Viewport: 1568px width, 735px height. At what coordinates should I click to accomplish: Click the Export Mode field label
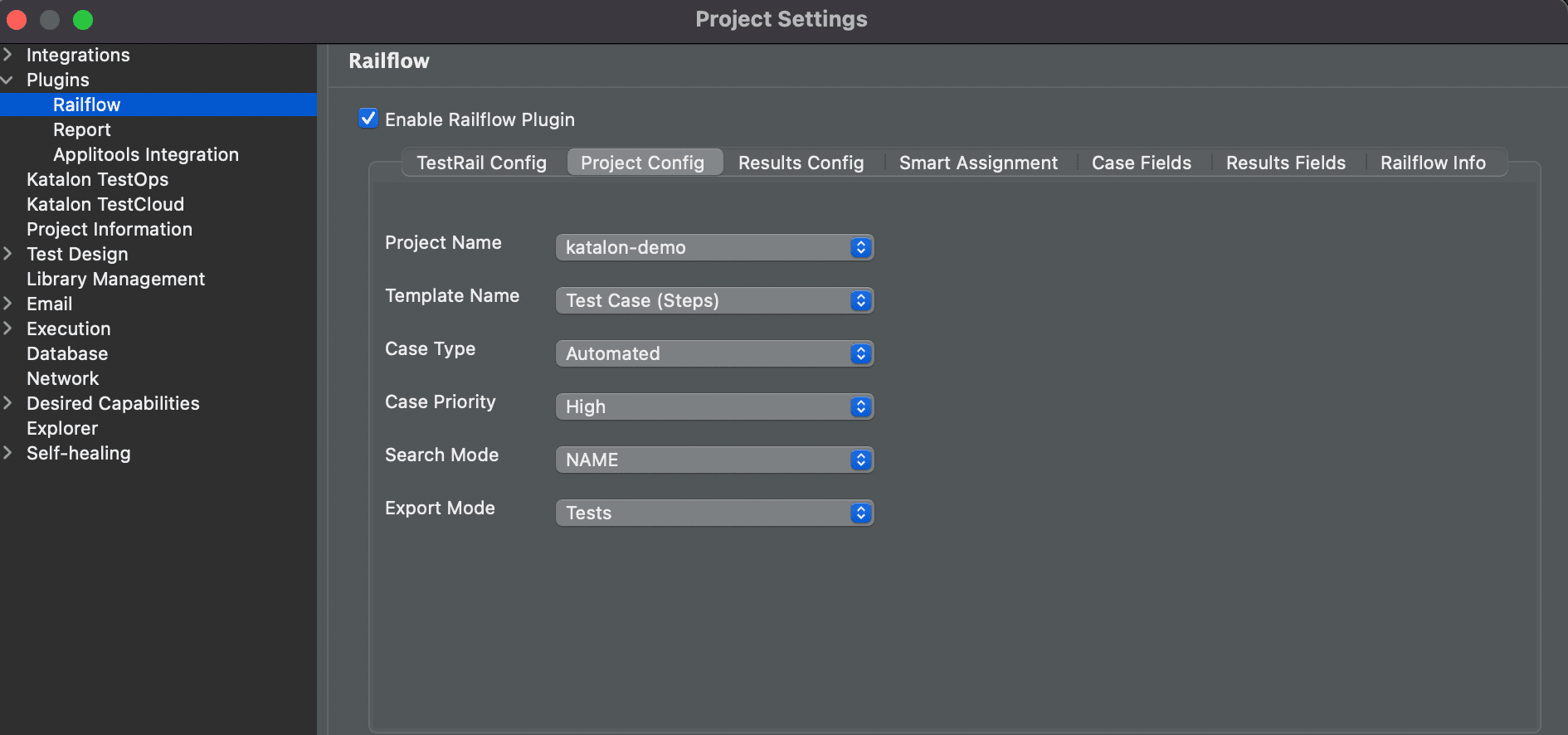440,508
